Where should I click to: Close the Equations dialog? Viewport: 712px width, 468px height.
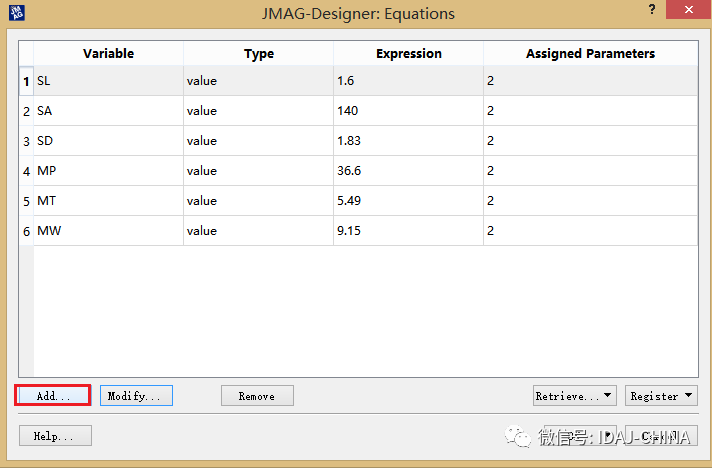point(688,10)
